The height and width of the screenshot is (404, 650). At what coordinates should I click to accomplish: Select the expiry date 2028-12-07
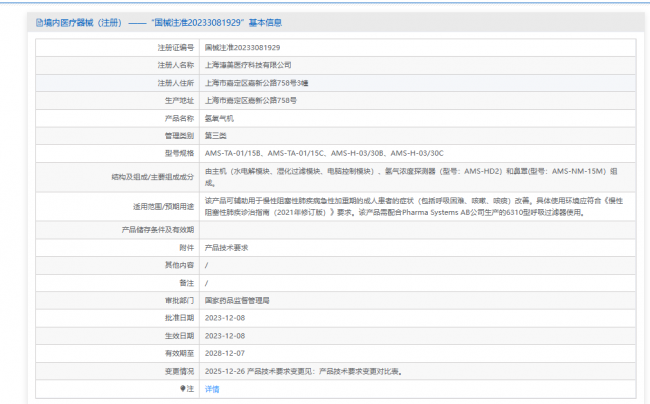pos(225,353)
